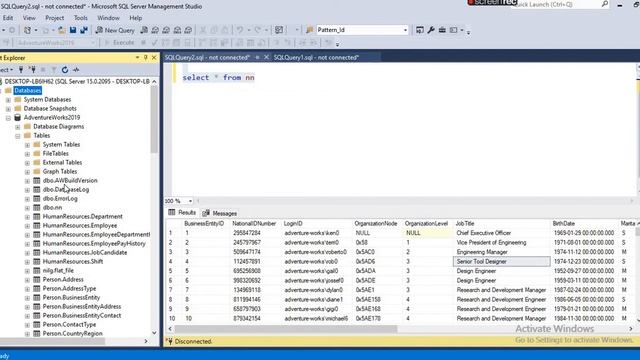Expand the System Databases node

click(x=8, y=100)
